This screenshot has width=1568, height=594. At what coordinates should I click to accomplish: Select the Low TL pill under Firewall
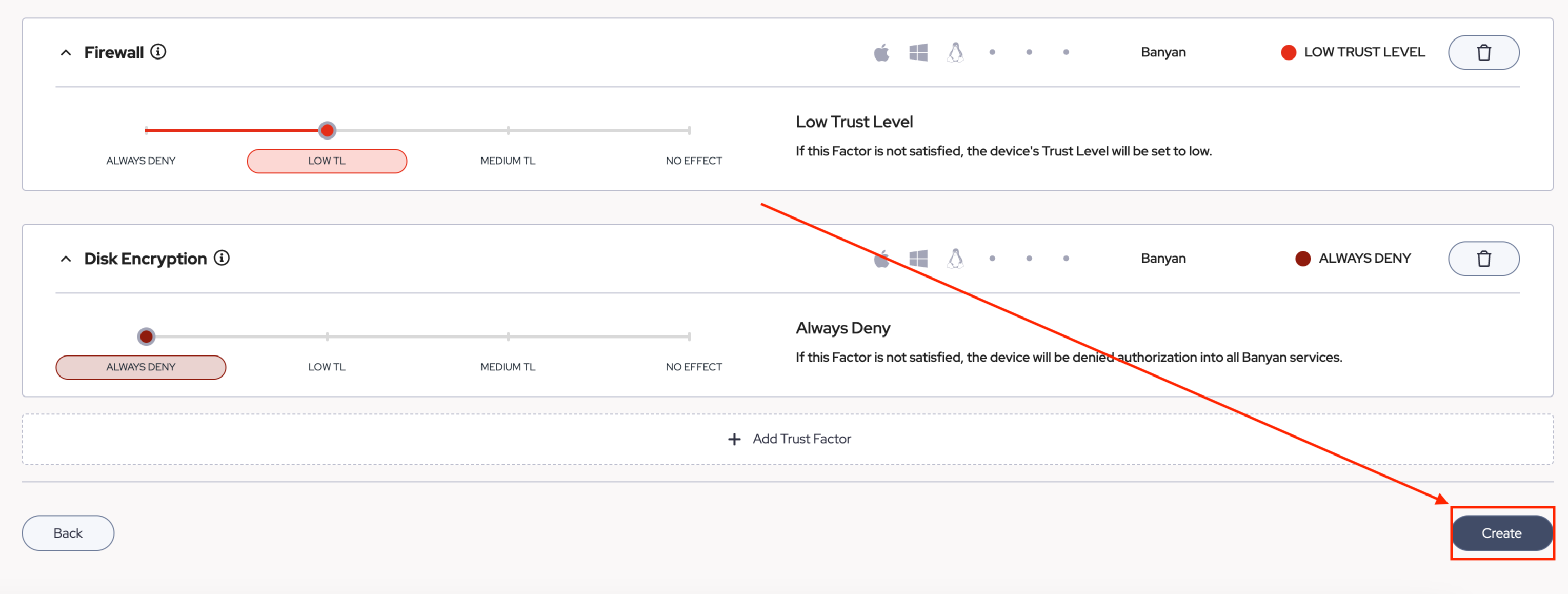pyautogui.click(x=327, y=161)
